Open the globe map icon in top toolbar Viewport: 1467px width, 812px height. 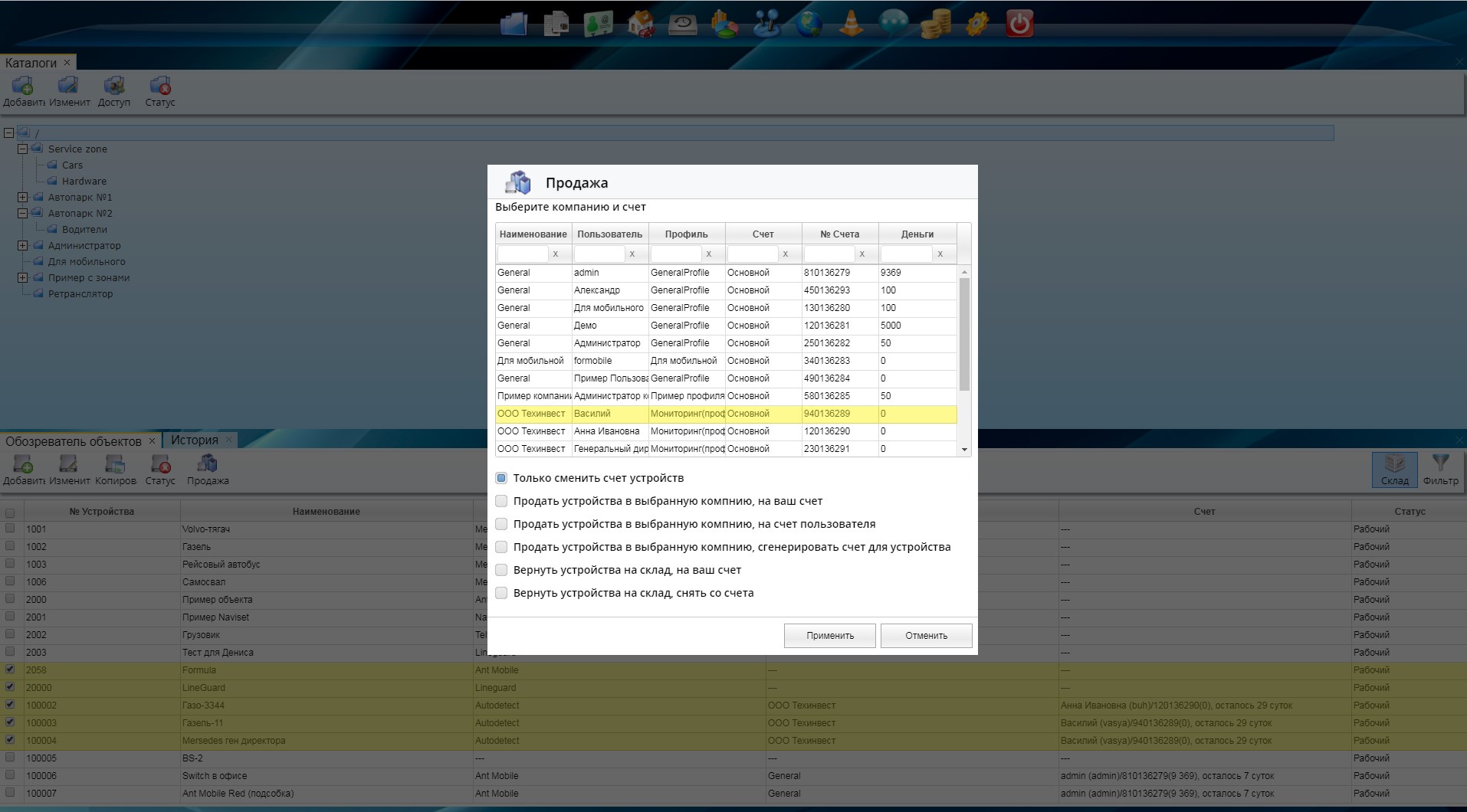(x=809, y=24)
